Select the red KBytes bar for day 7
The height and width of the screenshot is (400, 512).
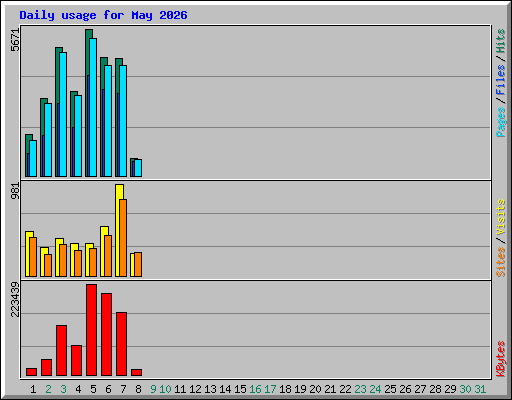click(x=121, y=344)
